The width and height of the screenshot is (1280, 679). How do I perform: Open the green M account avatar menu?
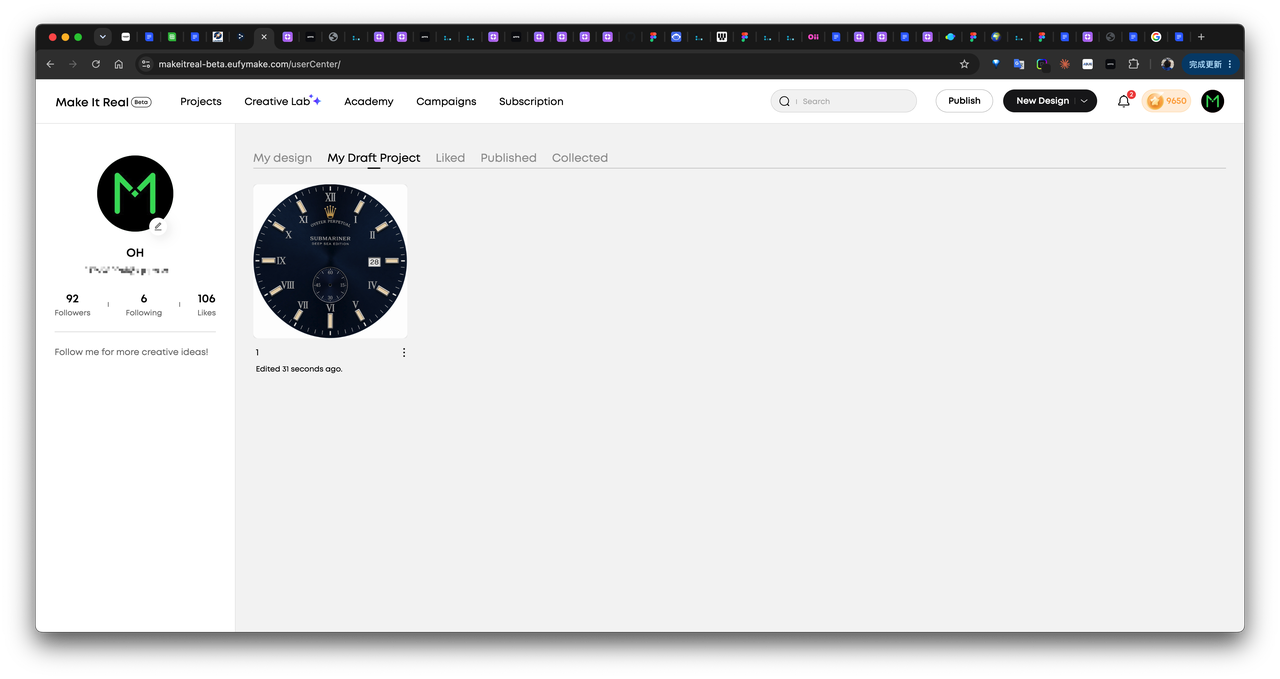(x=1212, y=101)
